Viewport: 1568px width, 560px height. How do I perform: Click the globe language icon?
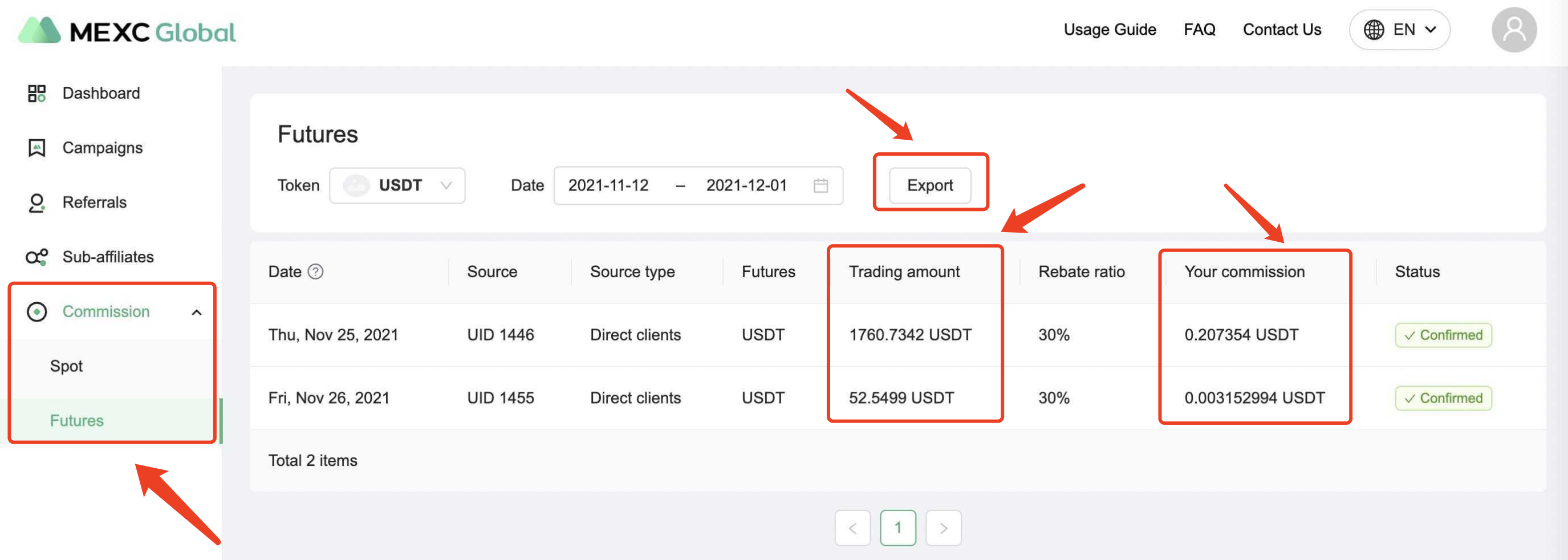(x=1373, y=30)
